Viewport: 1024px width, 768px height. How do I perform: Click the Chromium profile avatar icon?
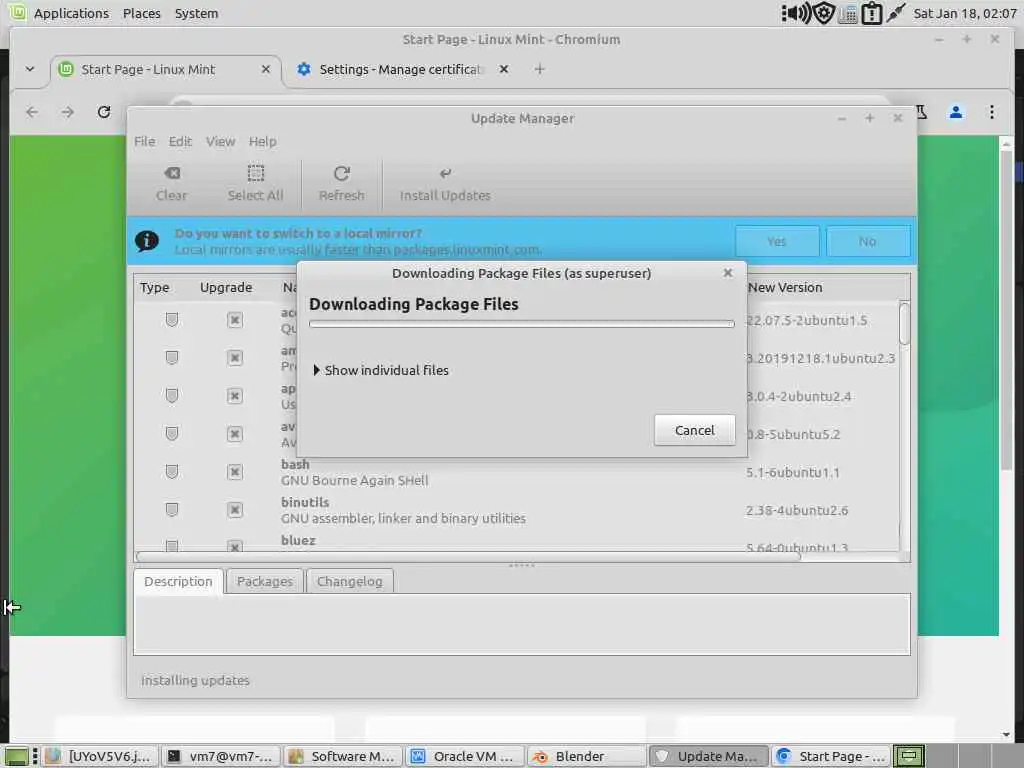pyautogui.click(x=955, y=112)
